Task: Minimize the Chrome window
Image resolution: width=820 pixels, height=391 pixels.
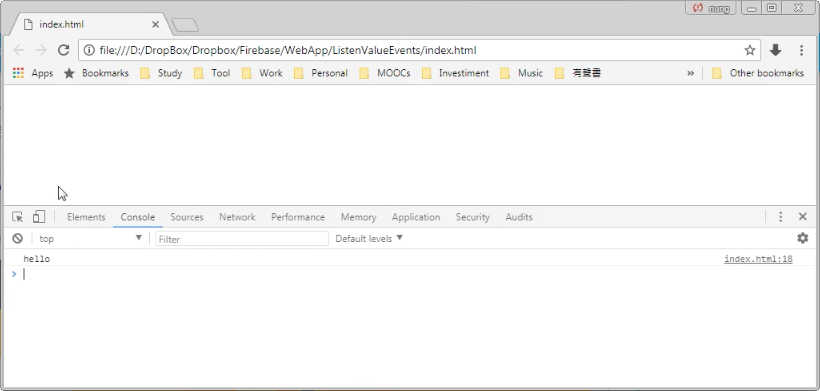Action: click(x=751, y=8)
